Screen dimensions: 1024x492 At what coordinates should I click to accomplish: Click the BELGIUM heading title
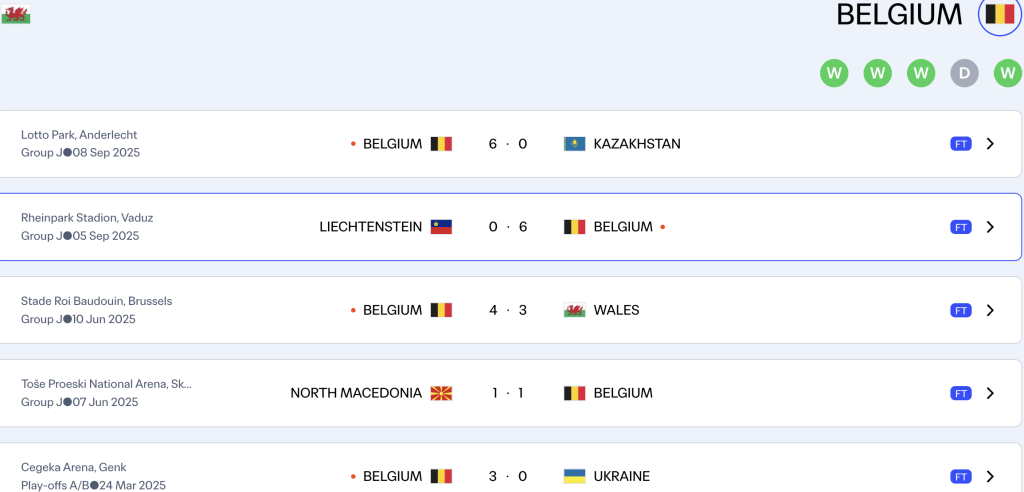pos(899,15)
